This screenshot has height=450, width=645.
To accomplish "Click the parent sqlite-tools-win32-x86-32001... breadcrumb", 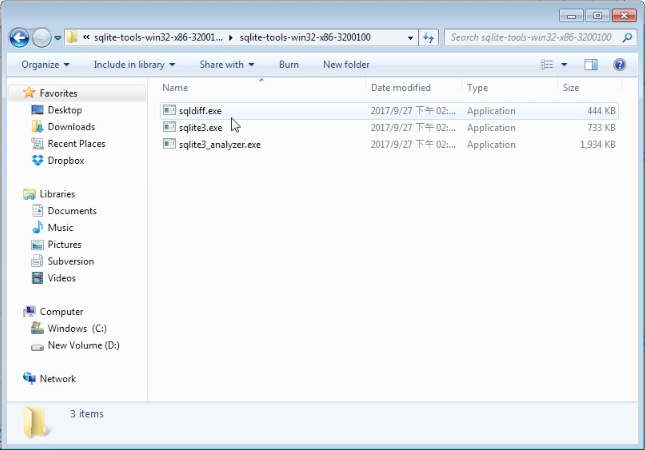I will [x=158, y=37].
